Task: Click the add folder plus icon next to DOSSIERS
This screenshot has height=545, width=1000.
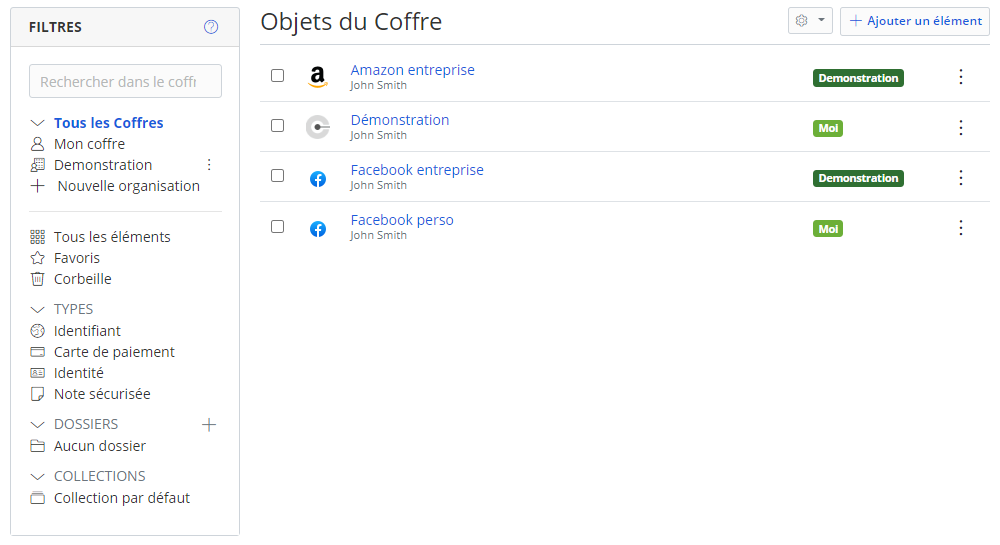Action: pyautogui.click(x=209, y=425)
